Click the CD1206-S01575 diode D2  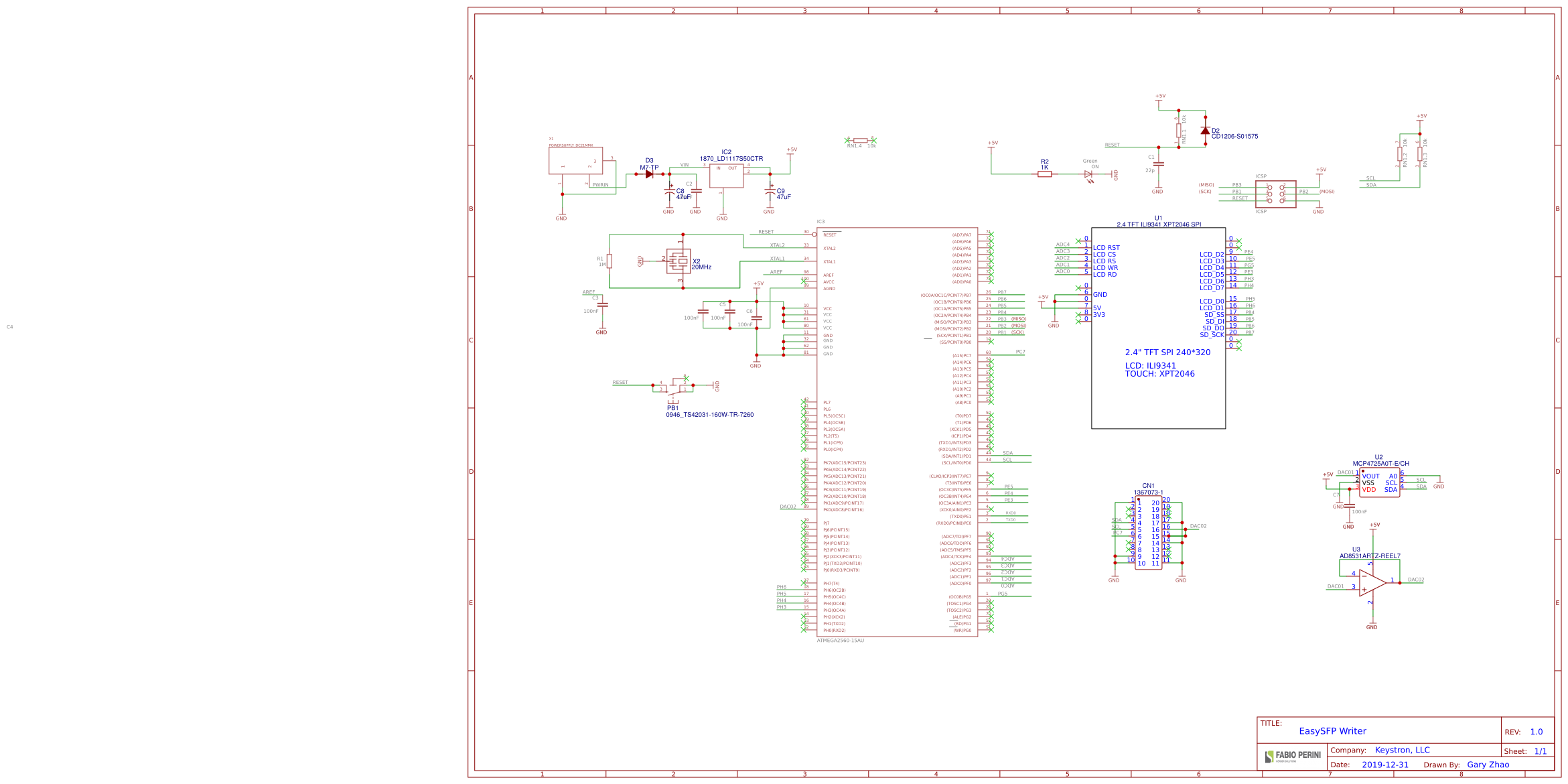[x=1204, y=131]
